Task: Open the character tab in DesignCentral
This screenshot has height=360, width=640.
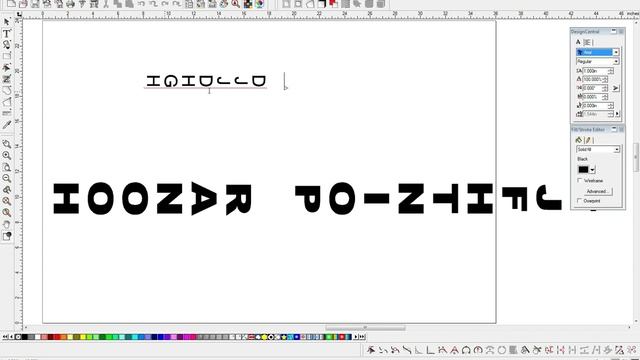Action: click(578, 42)
